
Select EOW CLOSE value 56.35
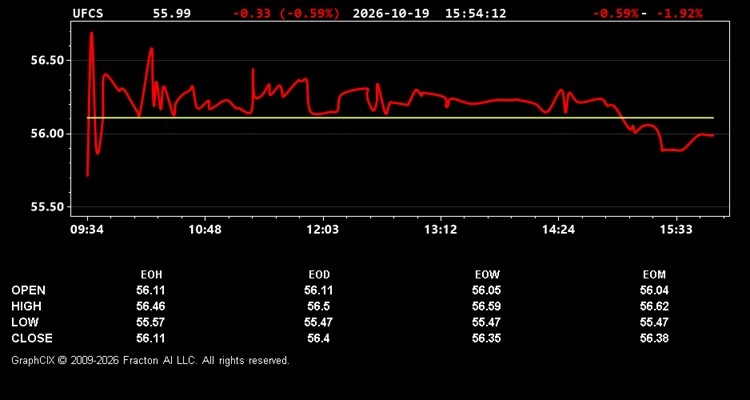coord(486,338)
